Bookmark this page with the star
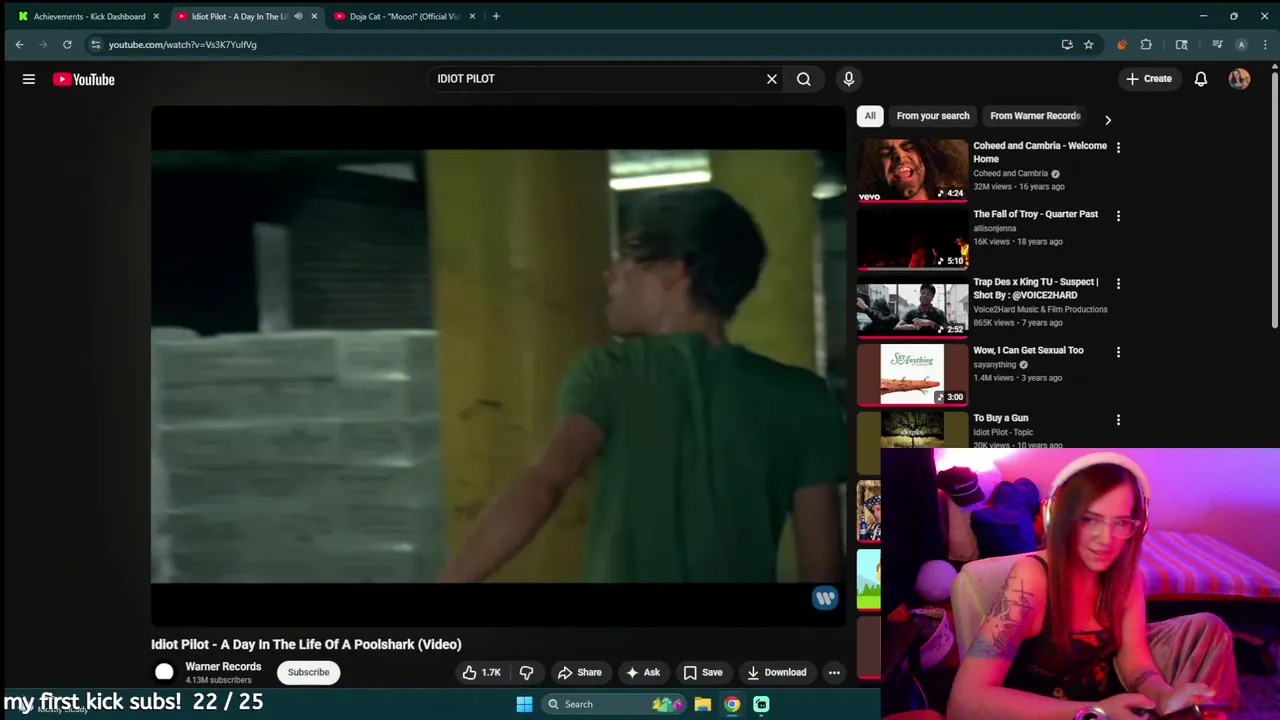This screenshot has height=720, width=1280. click(1088, 44)
